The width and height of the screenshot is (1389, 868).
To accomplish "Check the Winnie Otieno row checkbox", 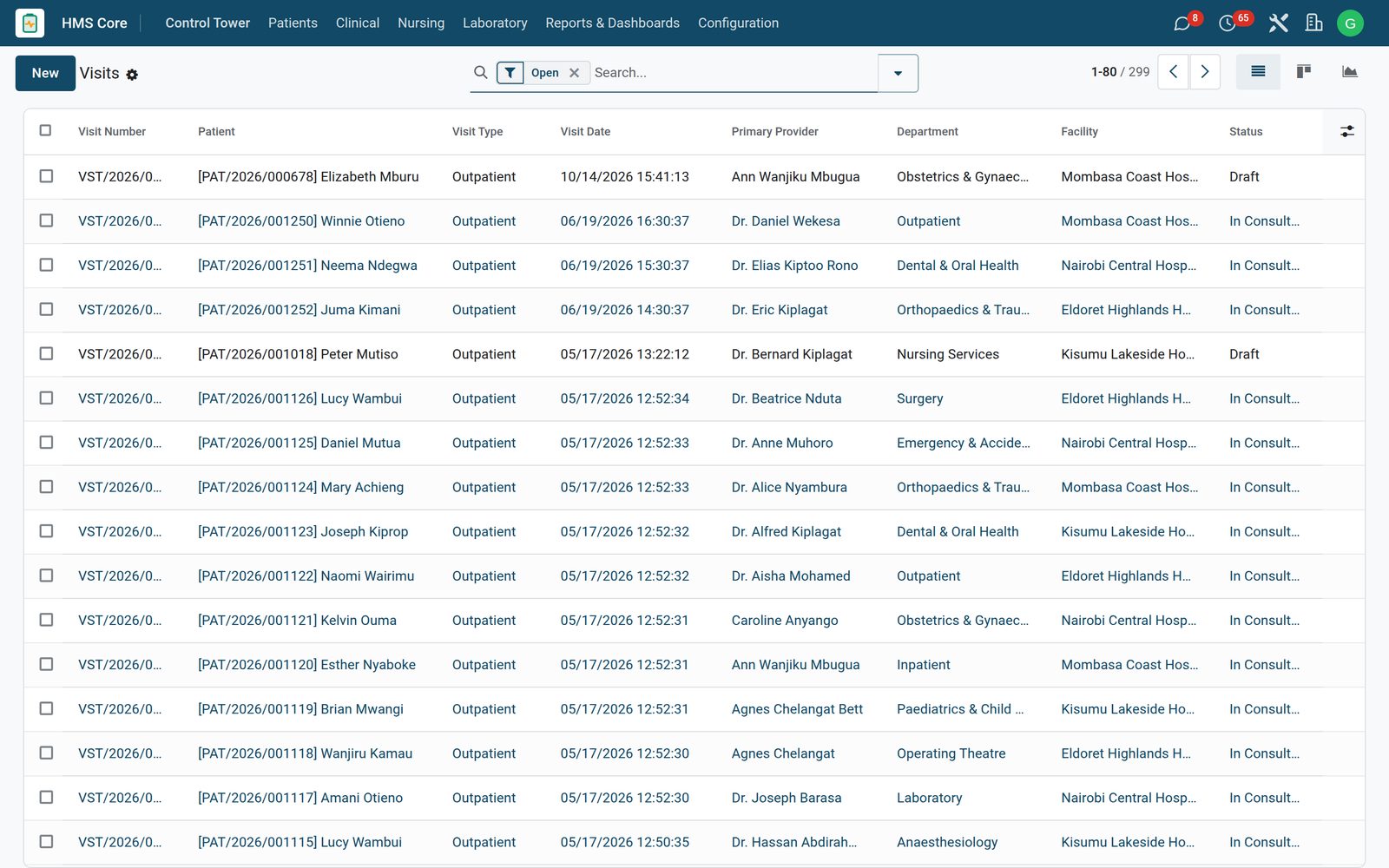I will (46, 220).
